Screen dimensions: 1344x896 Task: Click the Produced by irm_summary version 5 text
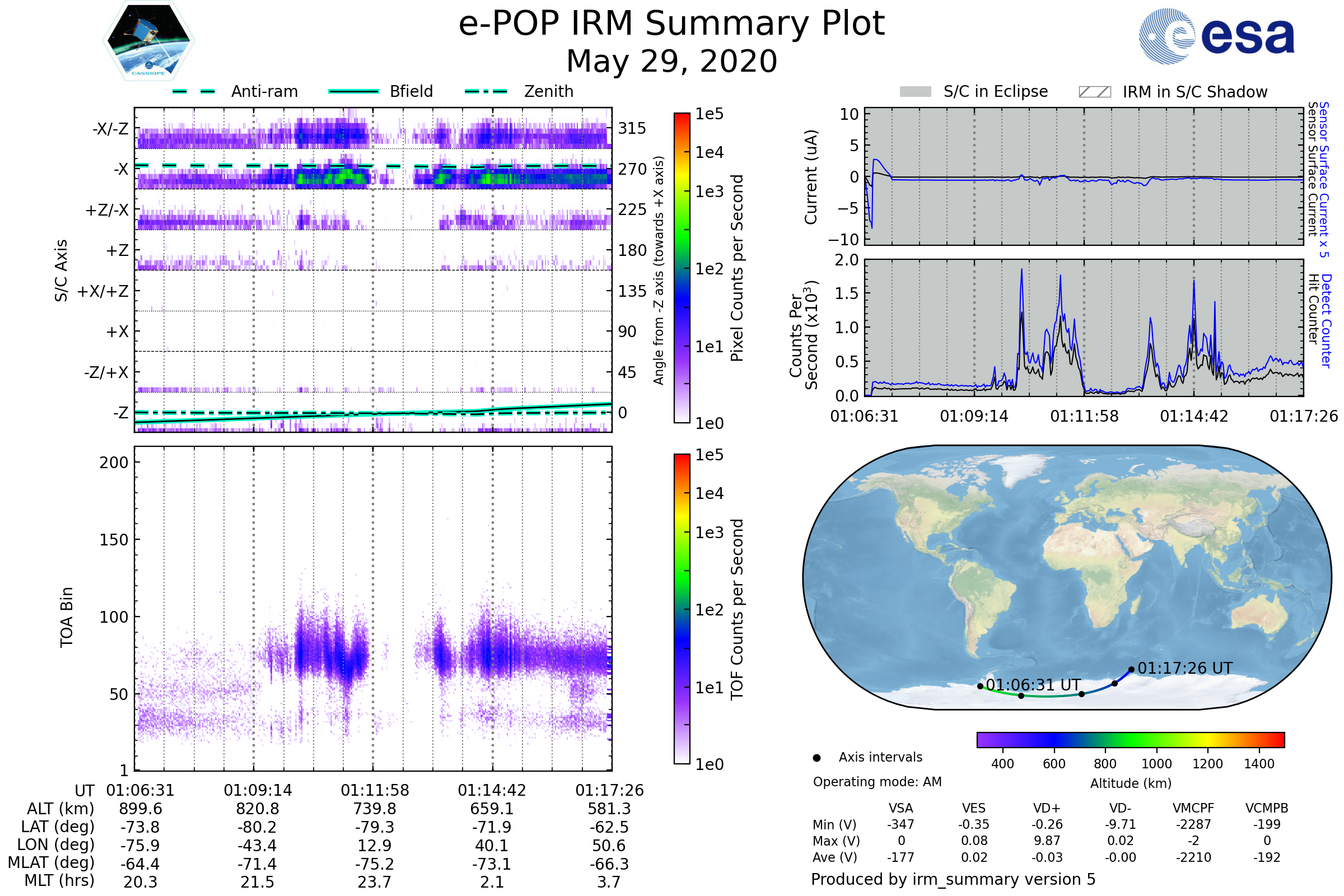[953, 879]
